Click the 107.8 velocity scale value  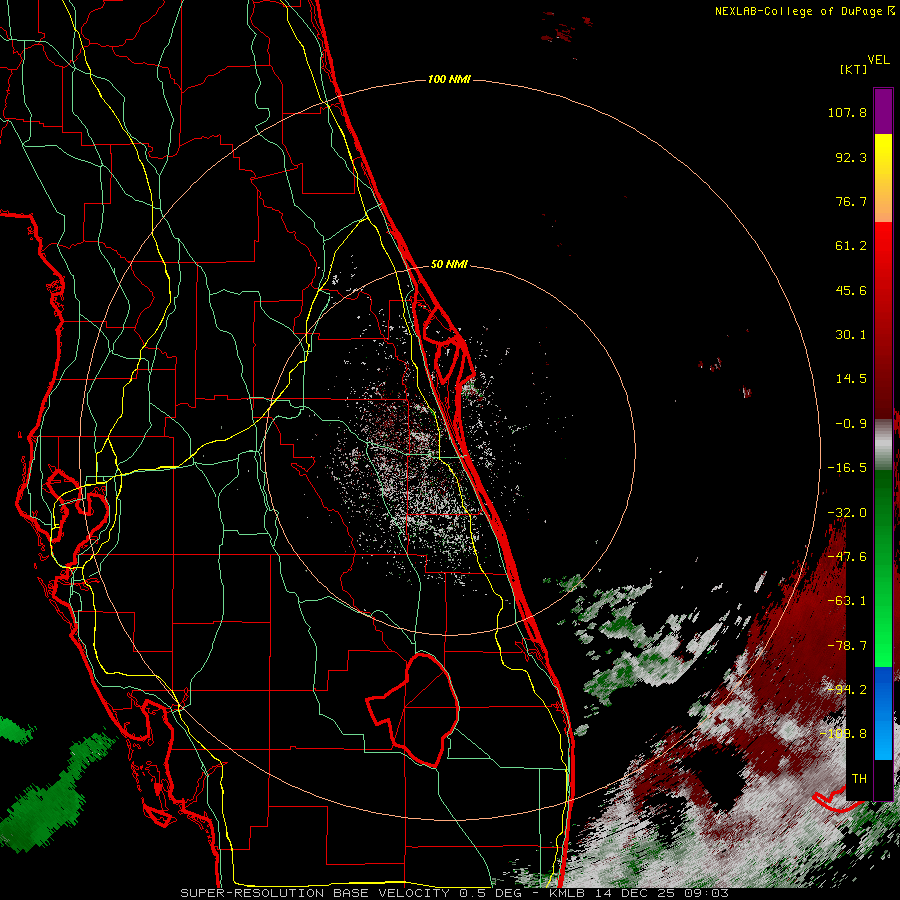(847, 112)
